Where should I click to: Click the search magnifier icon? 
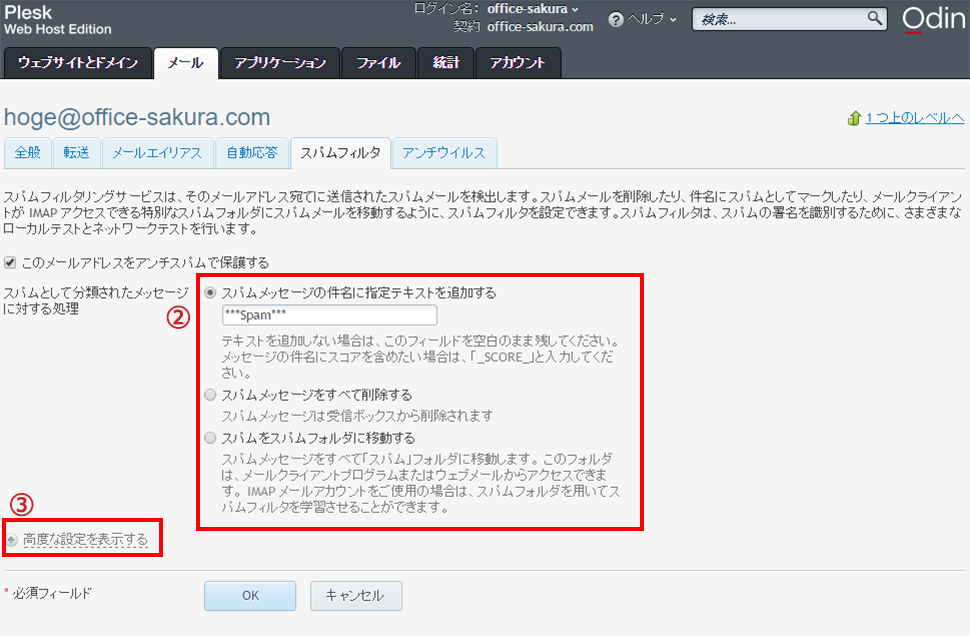pyautogui.click(x=874, y=19)
